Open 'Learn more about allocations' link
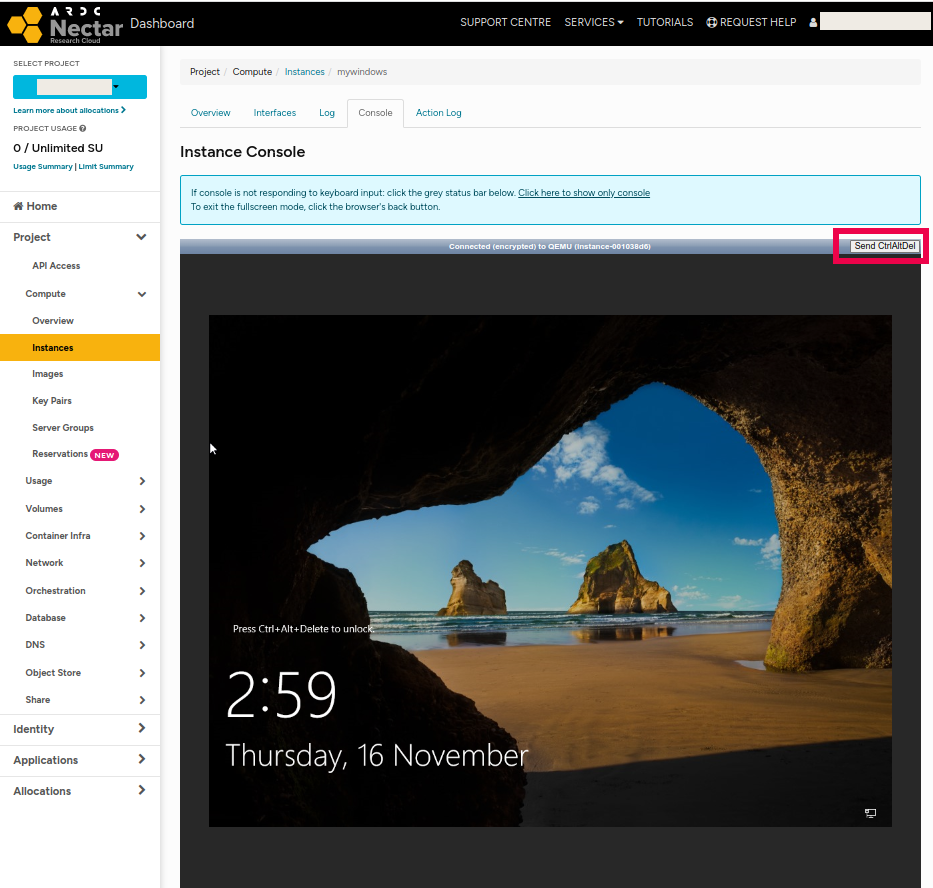Screen dimensions: 933x888 (x=69, y=110)
